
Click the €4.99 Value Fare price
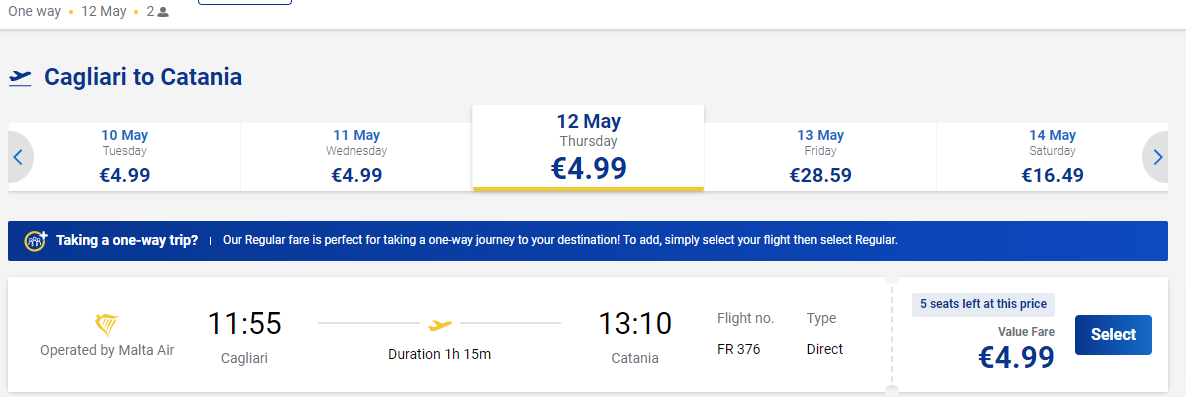point(1017,358)
